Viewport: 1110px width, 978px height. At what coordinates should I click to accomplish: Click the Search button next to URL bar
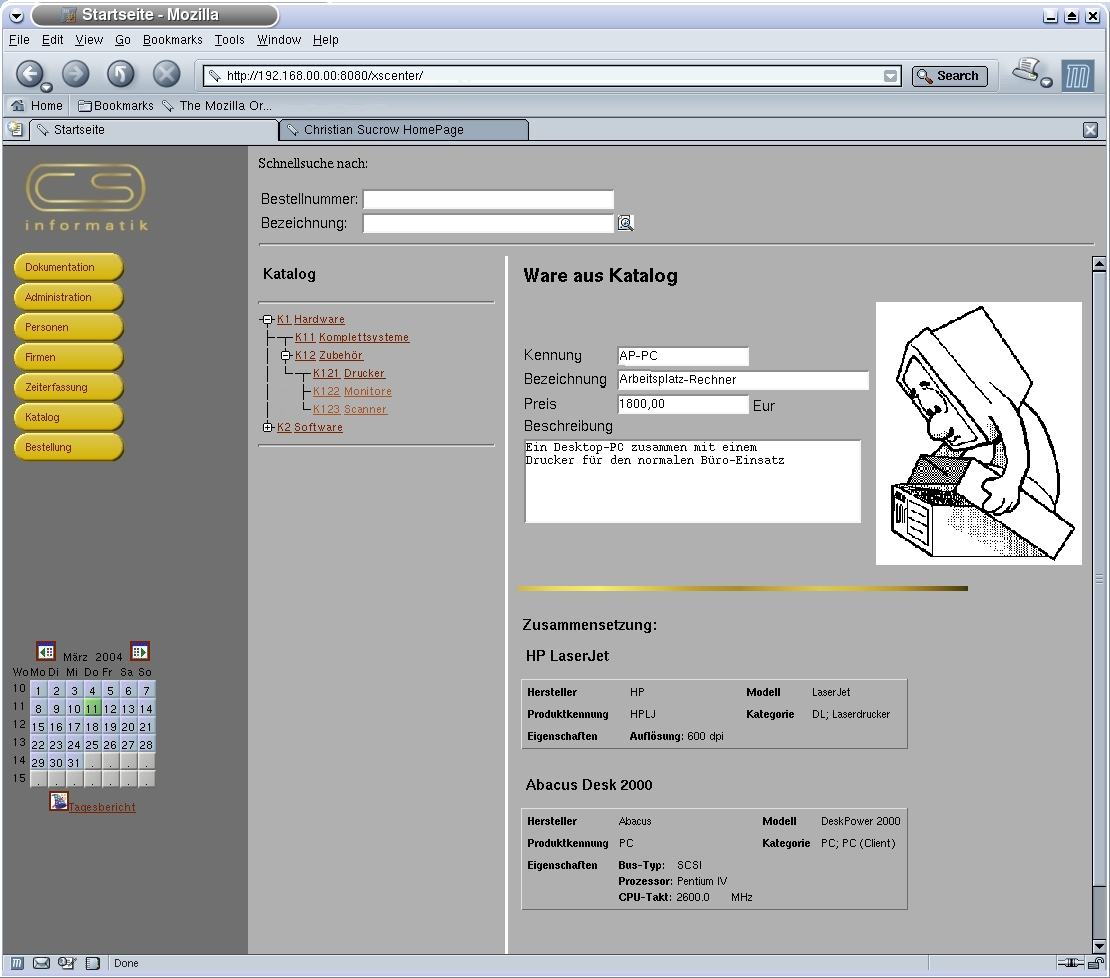[x=949, y=76]
